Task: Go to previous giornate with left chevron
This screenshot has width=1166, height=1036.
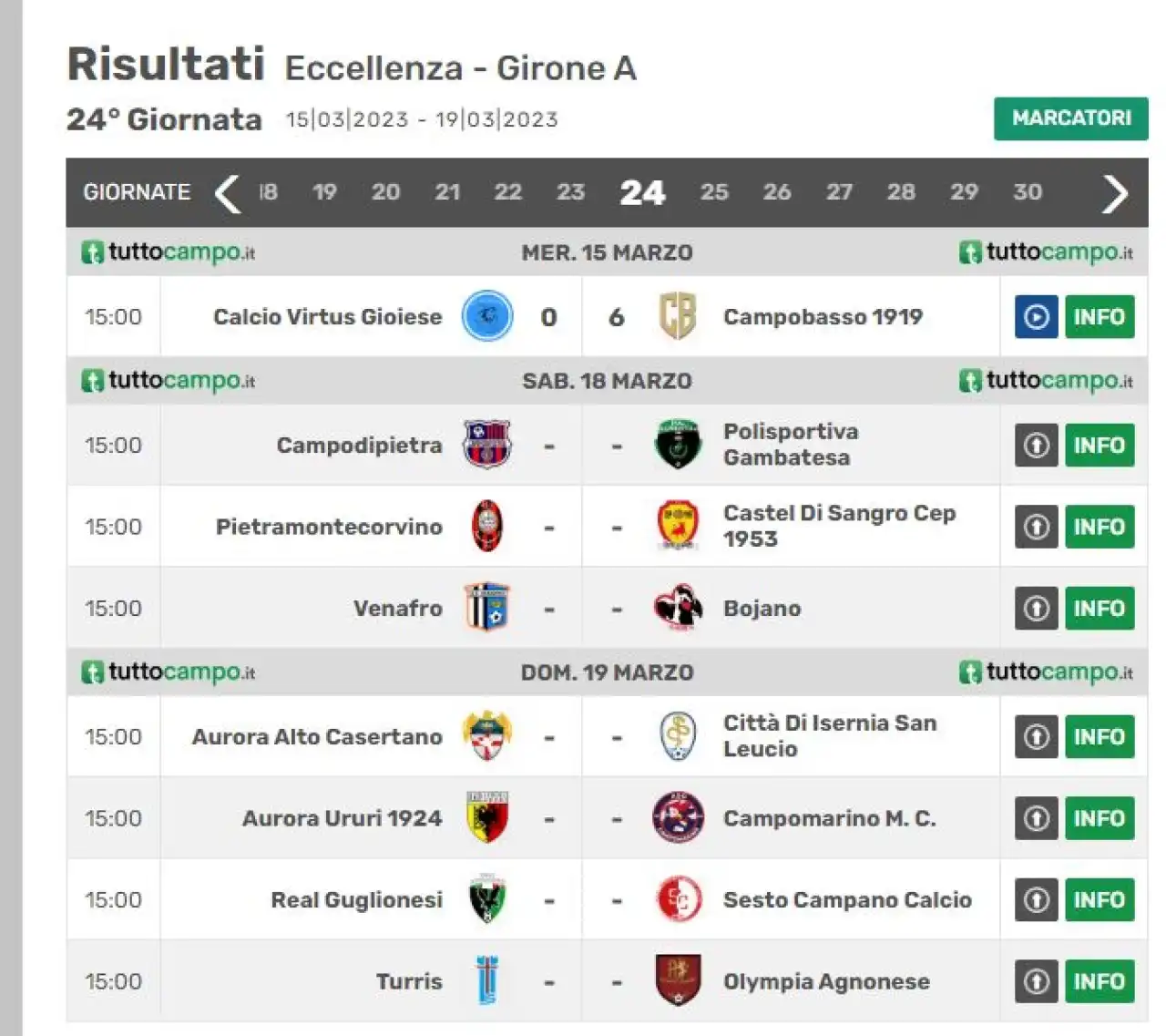Action: coord(227,193)
